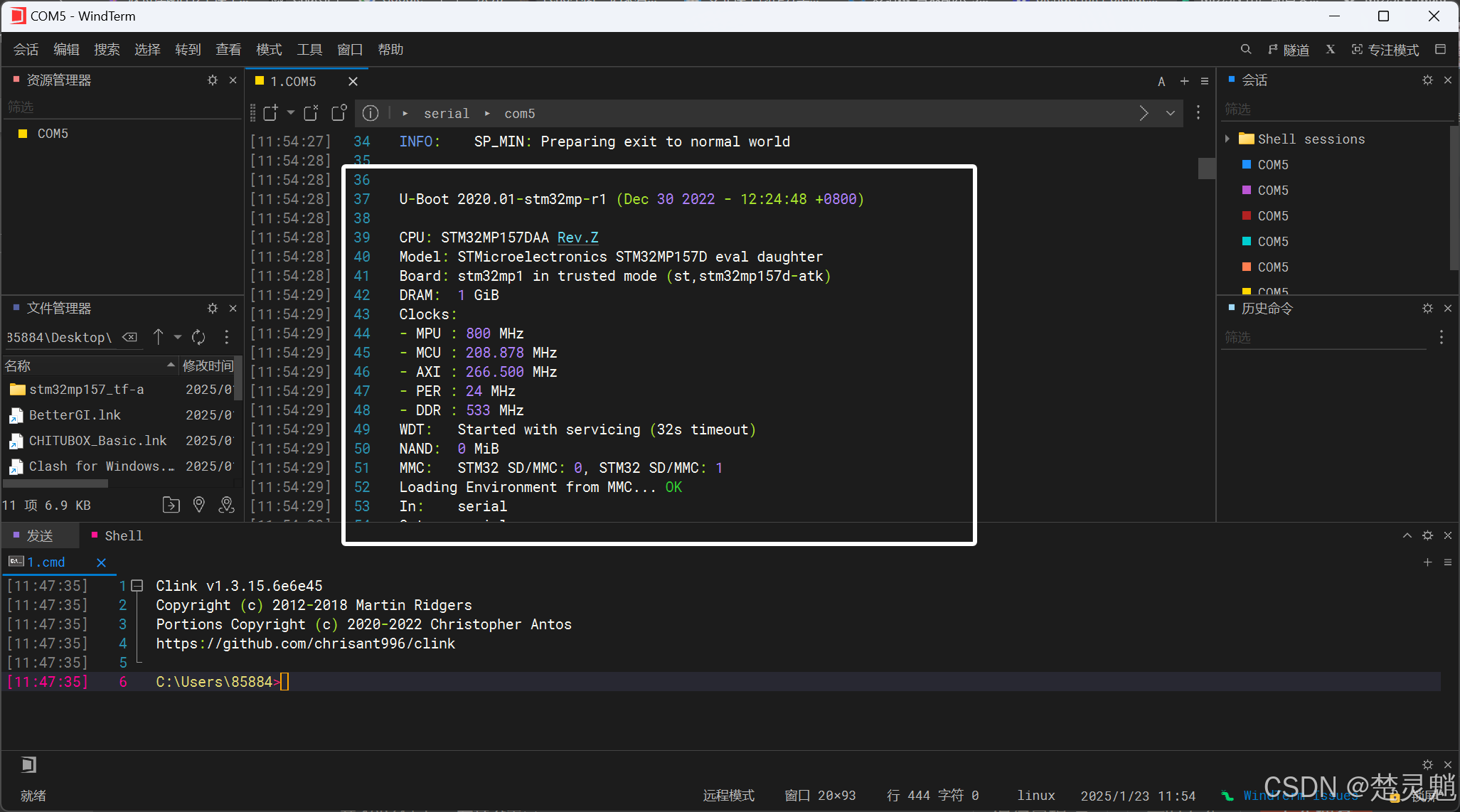Open the 工具 menu

pyautogui.click(x=309, y=50)
